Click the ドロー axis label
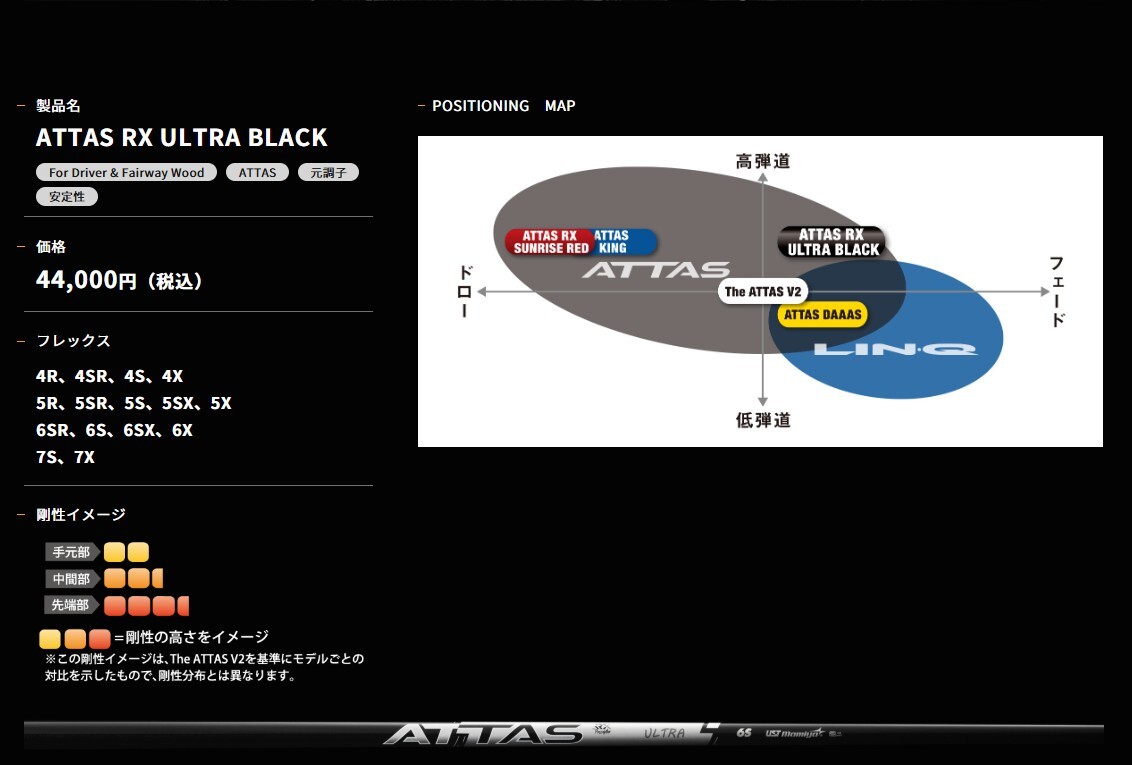 (x=465, y=292)
